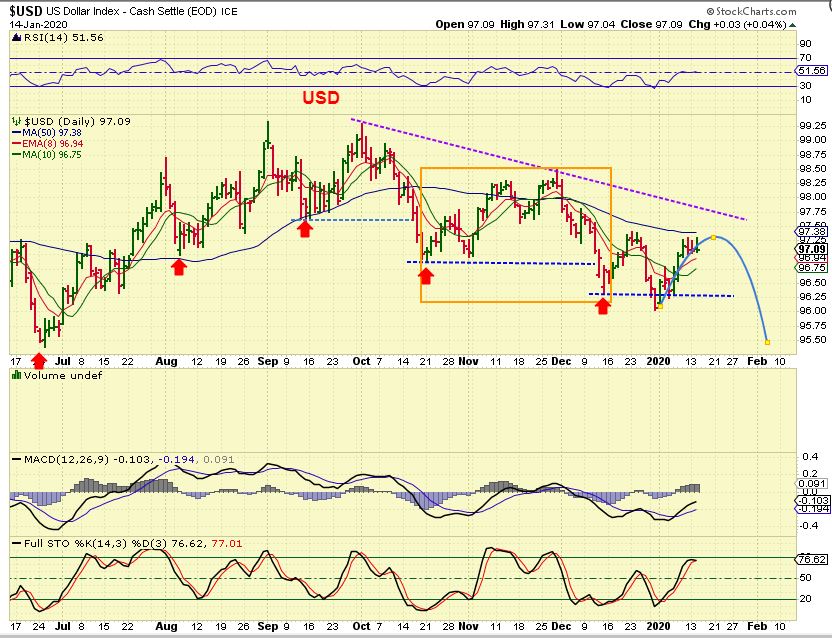
Task: Click 'Dec' on the price panel date axis
Action: coord(561,361)
